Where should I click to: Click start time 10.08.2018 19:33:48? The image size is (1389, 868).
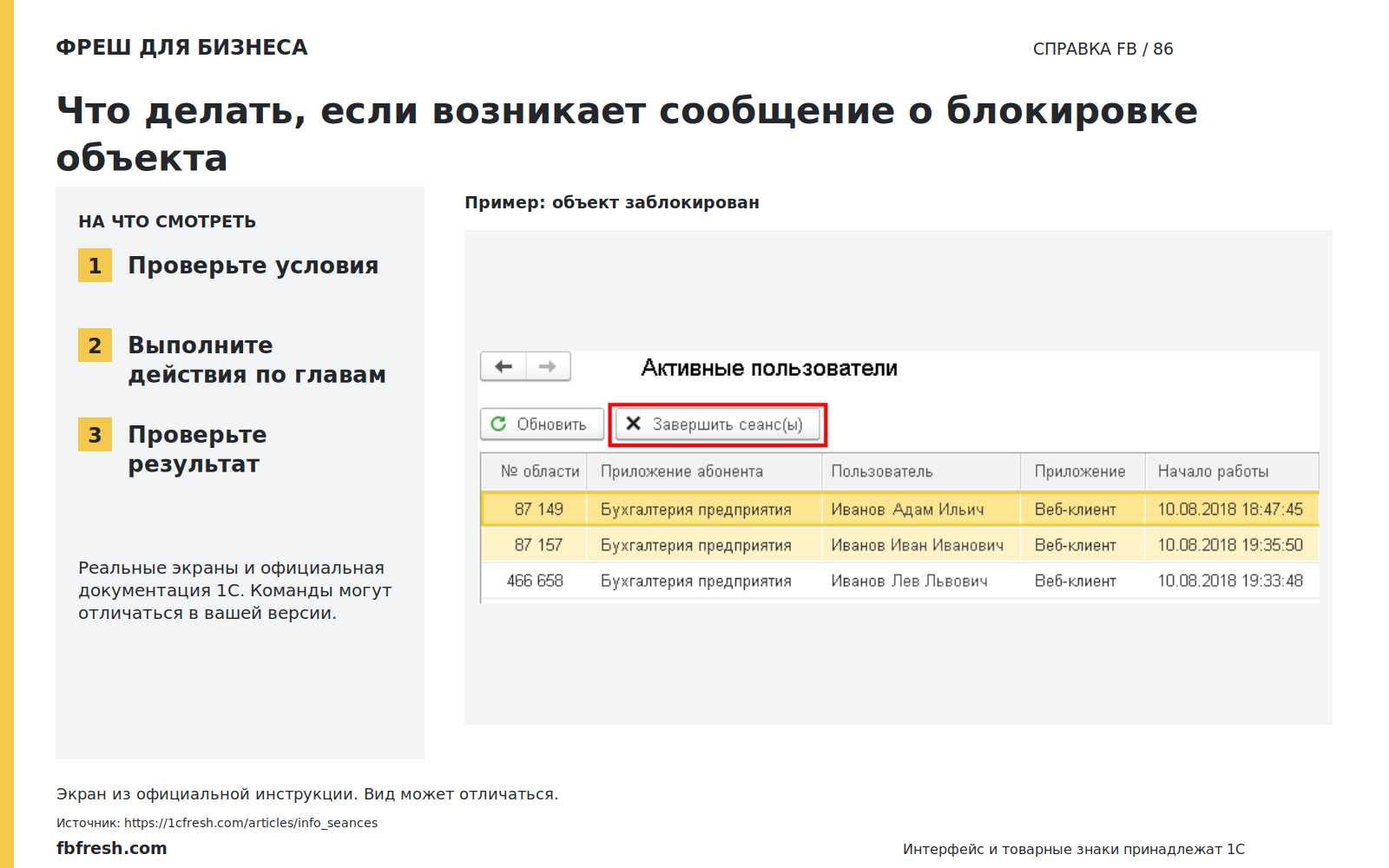click(1230, 581)
